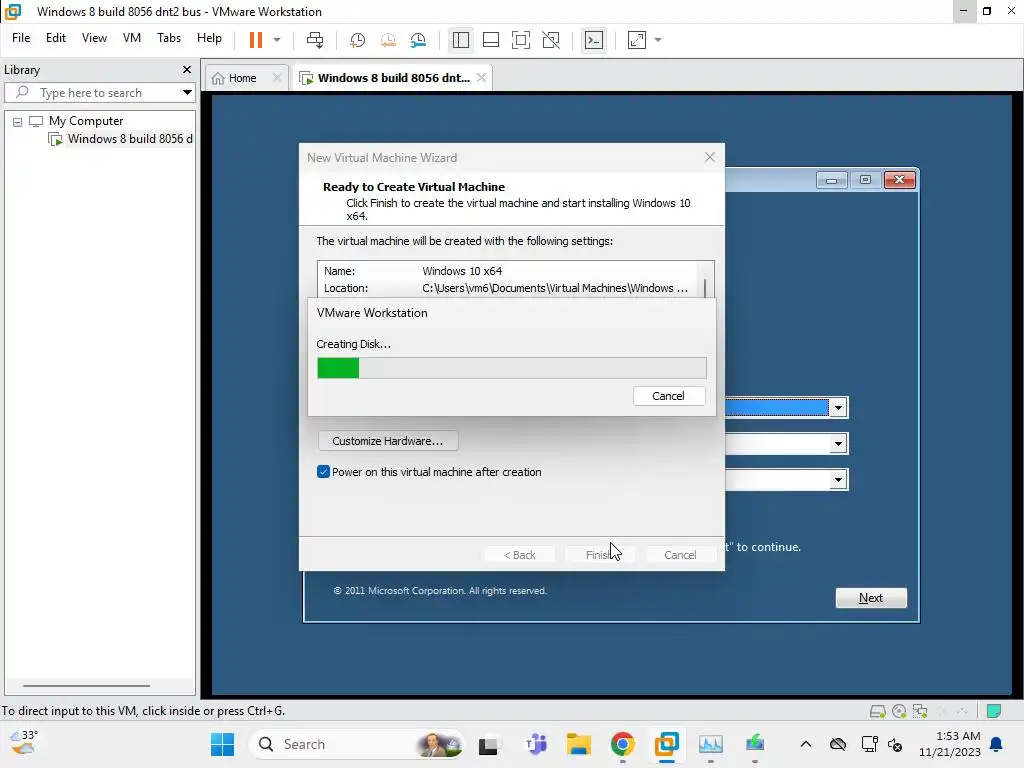Close the New Virtual Machine Wizard
The image size is (1024, 768).
tap(710, 157)
